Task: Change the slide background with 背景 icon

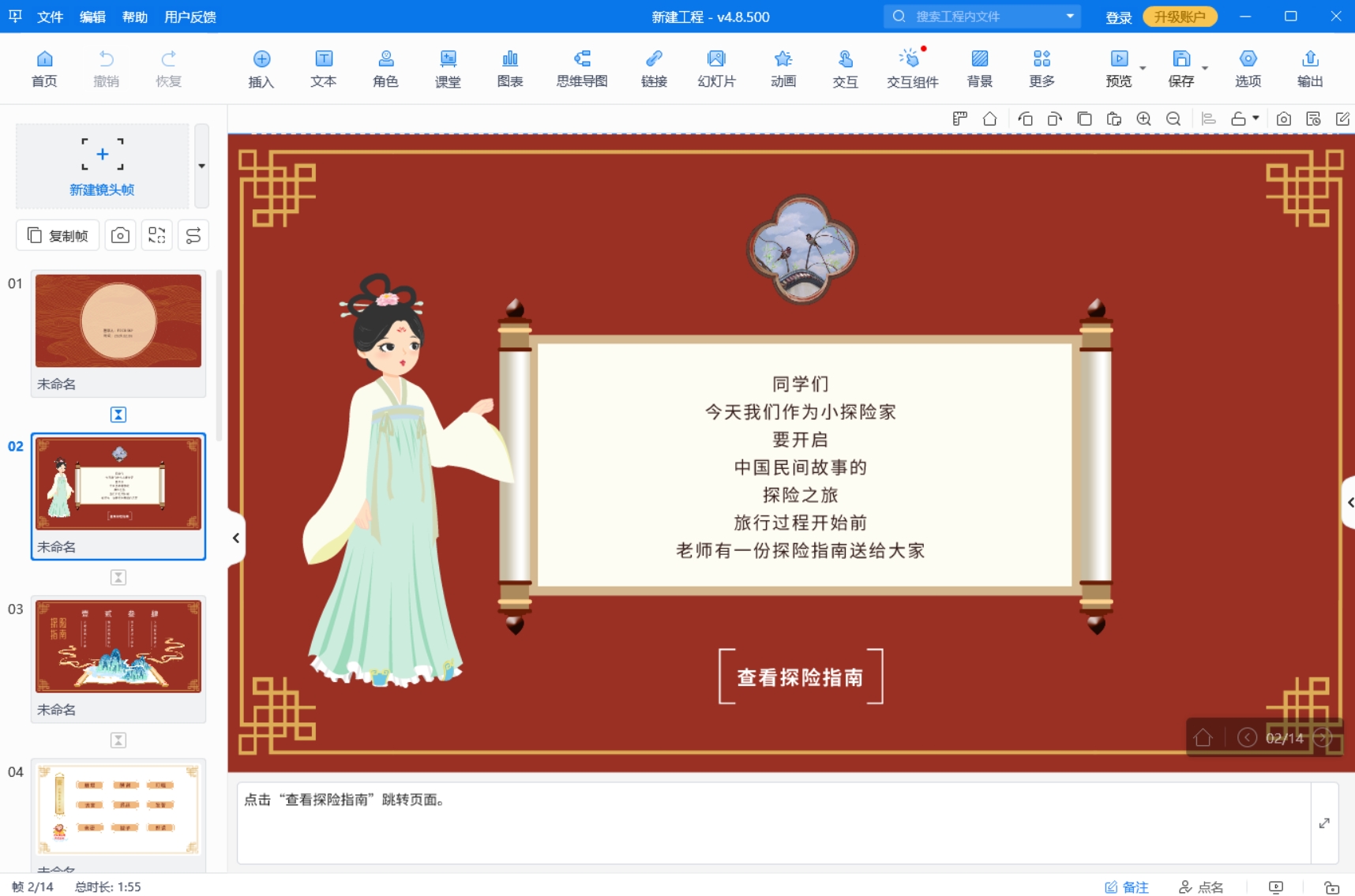Action: point(979,68)
